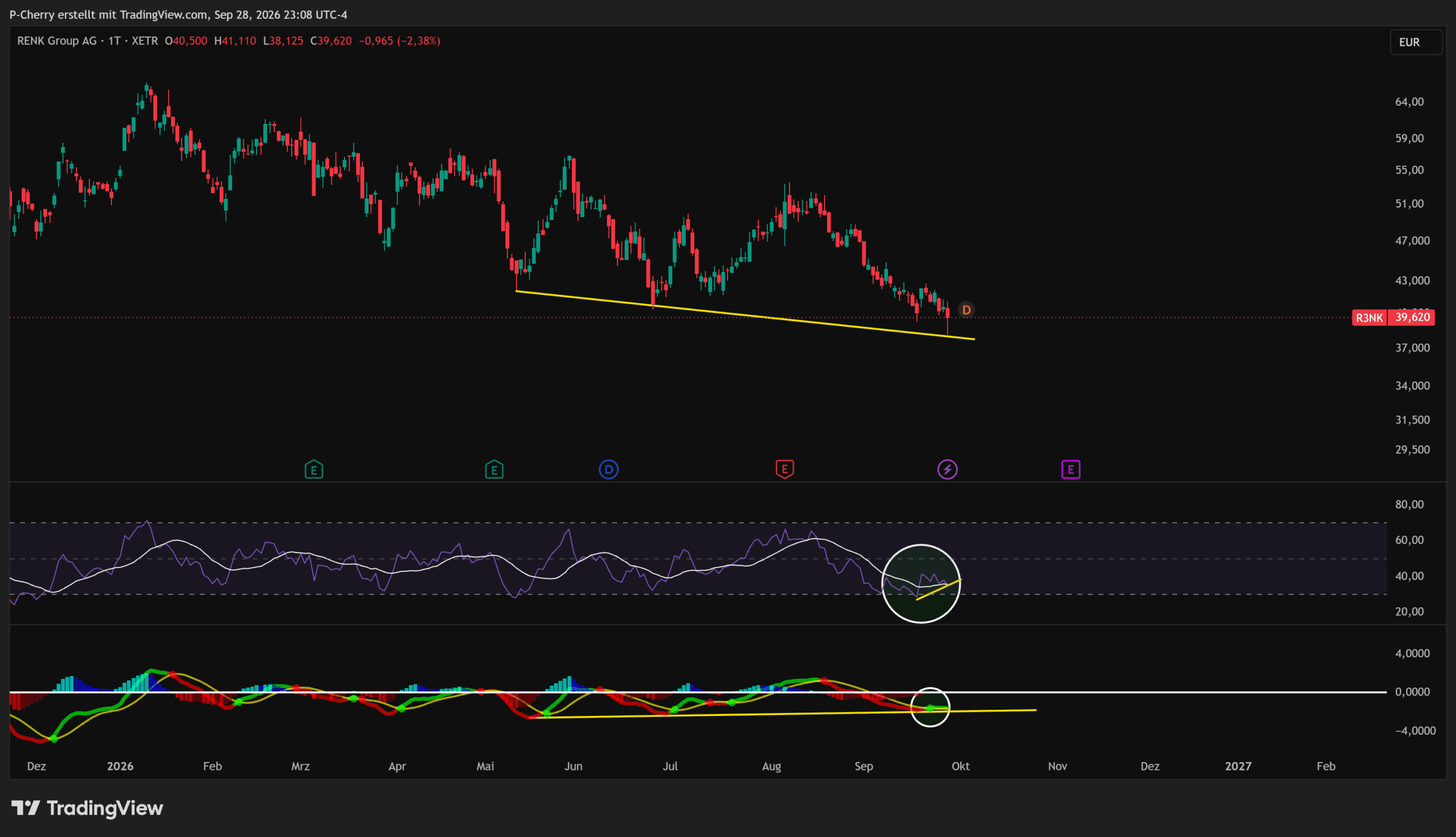Screen dimensions: 1456x837
Task: Click the white MACD zero line
Action: click(698, 692)
